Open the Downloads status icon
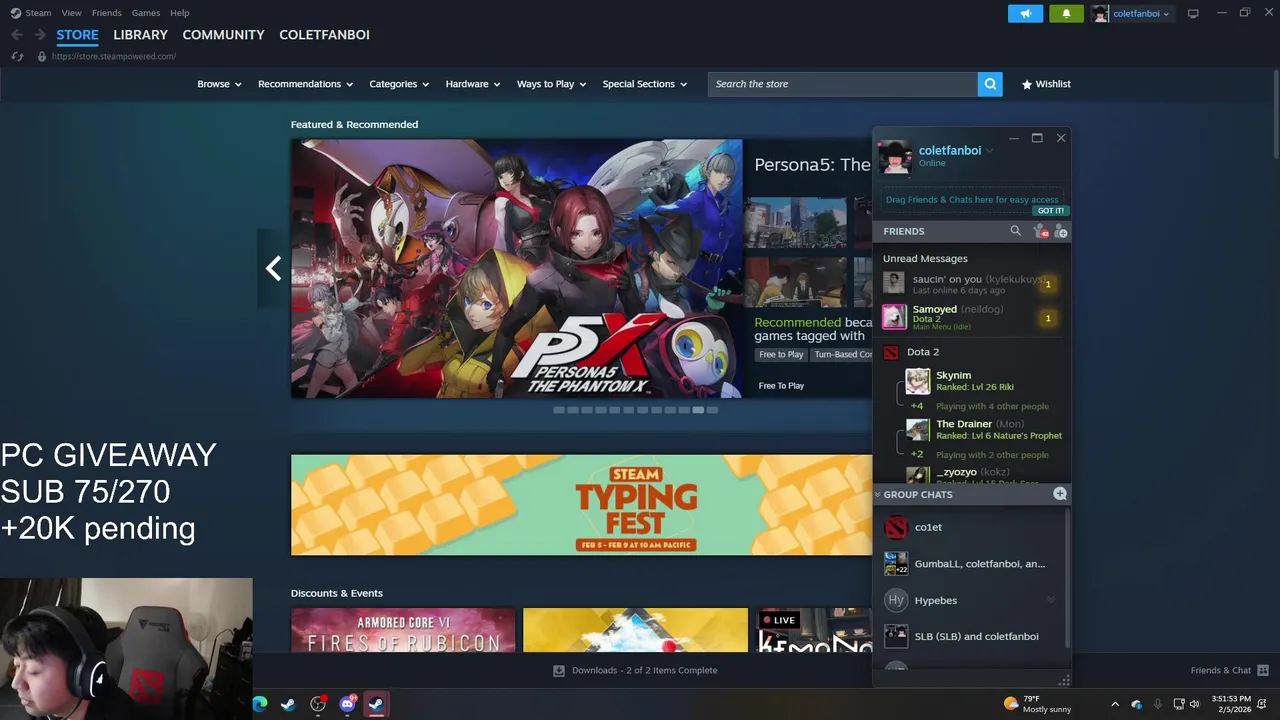This screenshot has height=720, width=1280. click(559, 670)
